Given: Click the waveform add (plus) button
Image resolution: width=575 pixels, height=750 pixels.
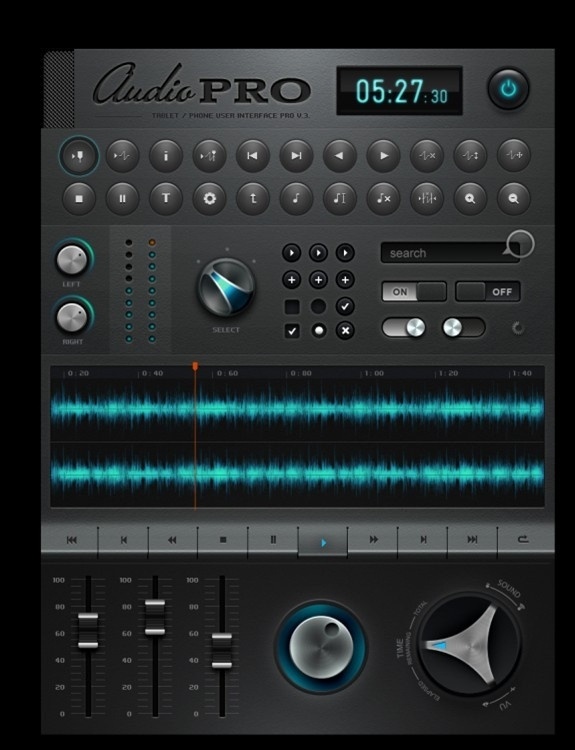Looking at the screenshot, I should (514, 156).
